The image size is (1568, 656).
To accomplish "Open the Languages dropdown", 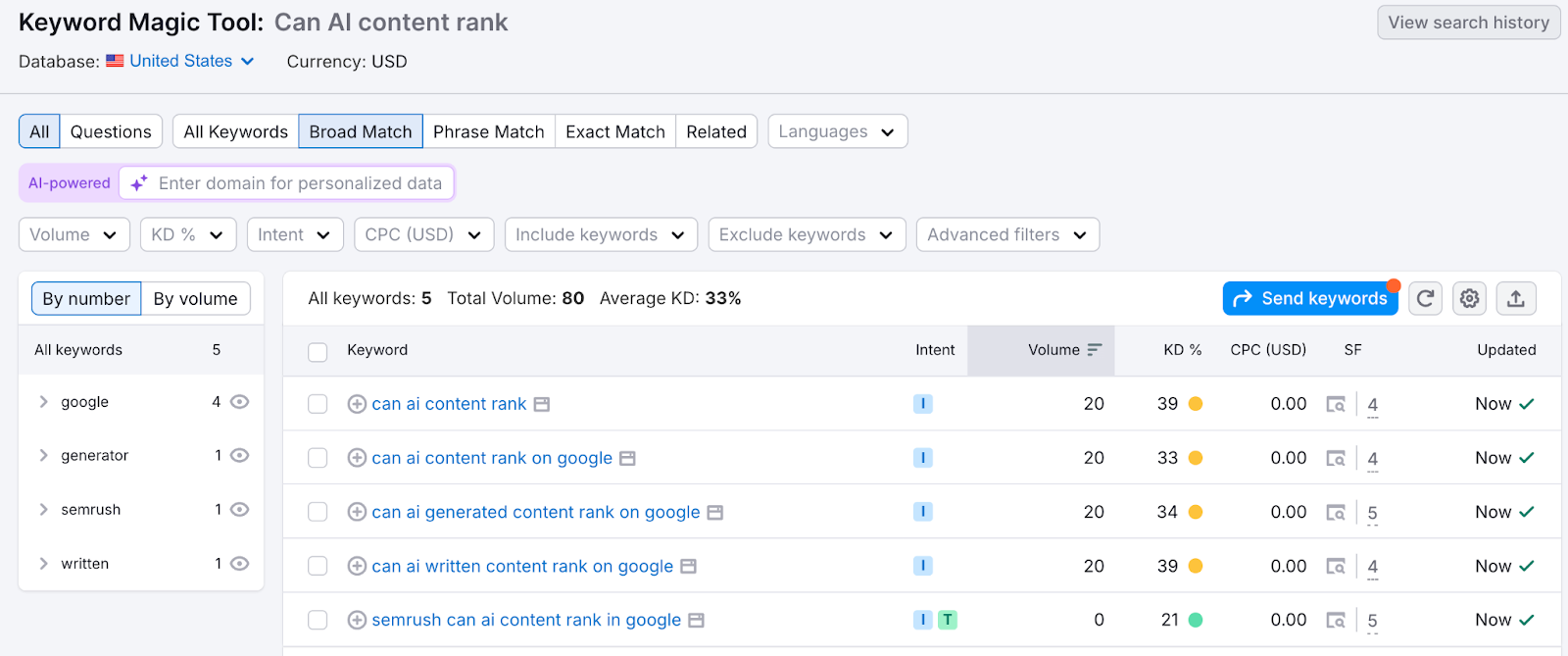I will 837,131.
